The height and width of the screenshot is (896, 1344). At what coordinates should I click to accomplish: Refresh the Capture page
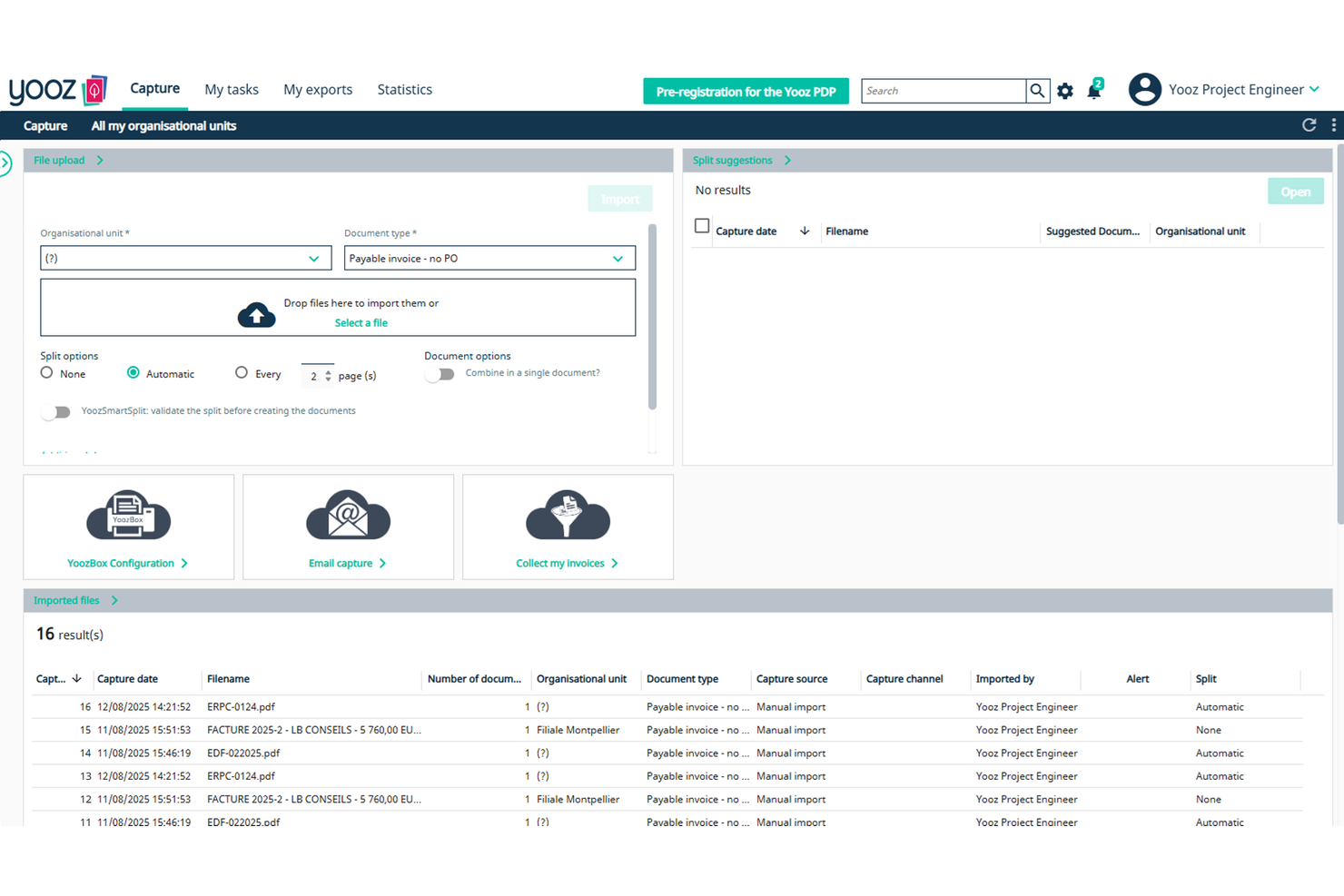(1309, 124)
